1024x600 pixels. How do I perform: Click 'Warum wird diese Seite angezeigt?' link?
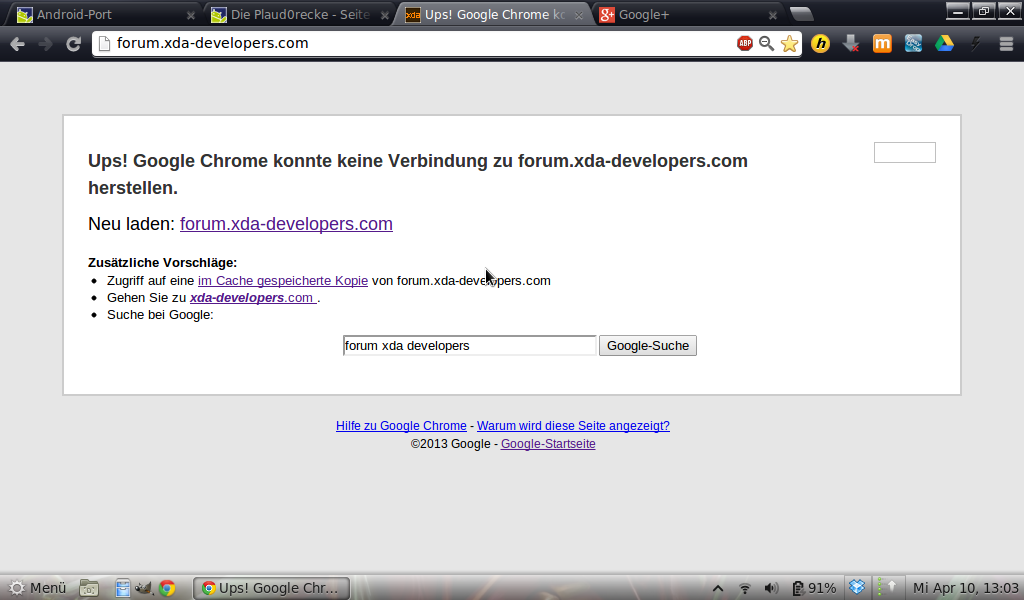[573, 425]
